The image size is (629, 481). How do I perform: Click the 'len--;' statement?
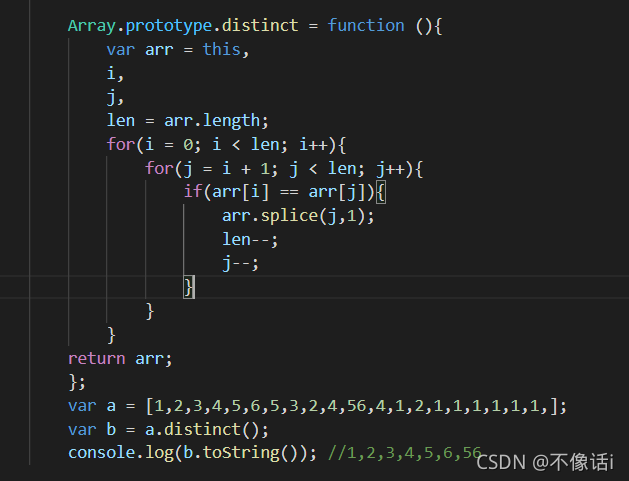[250, 239]
